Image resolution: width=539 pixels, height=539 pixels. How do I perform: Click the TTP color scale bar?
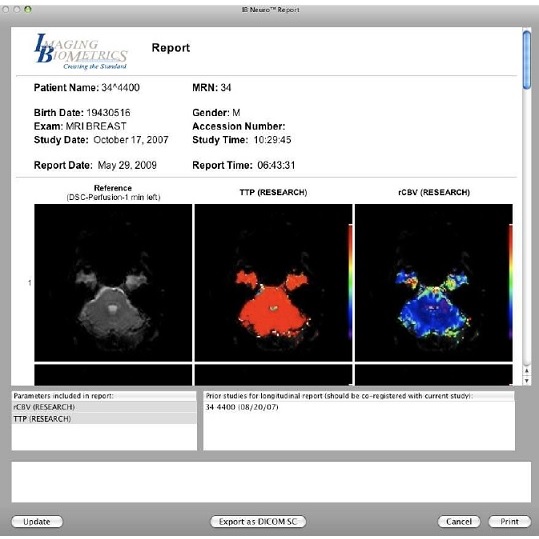pos(350,281)
